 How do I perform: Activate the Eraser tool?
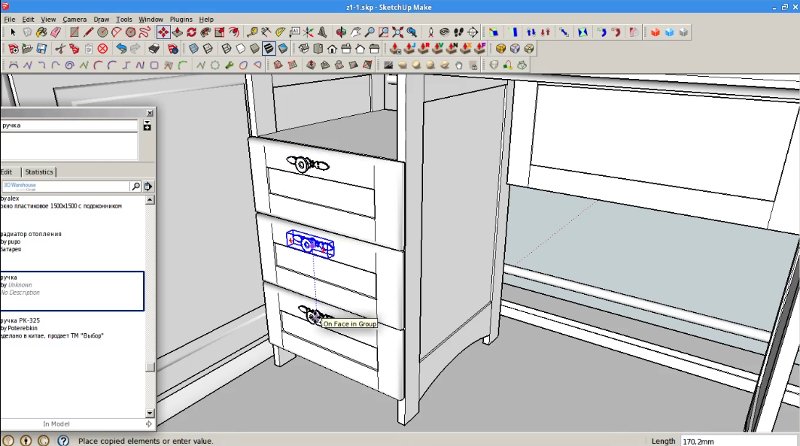[56, 32]
